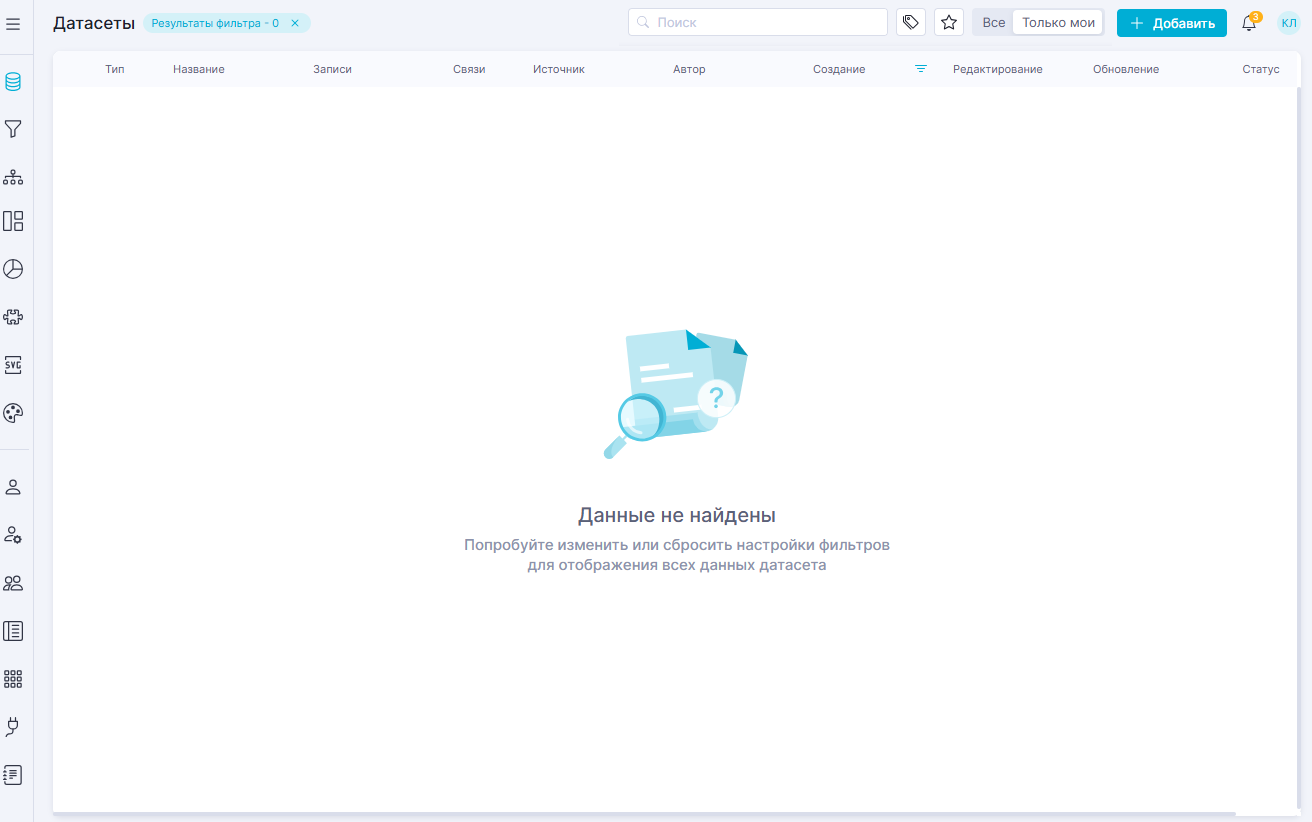Expand the hamburger sidebar menu

click(x=13, y=23)
